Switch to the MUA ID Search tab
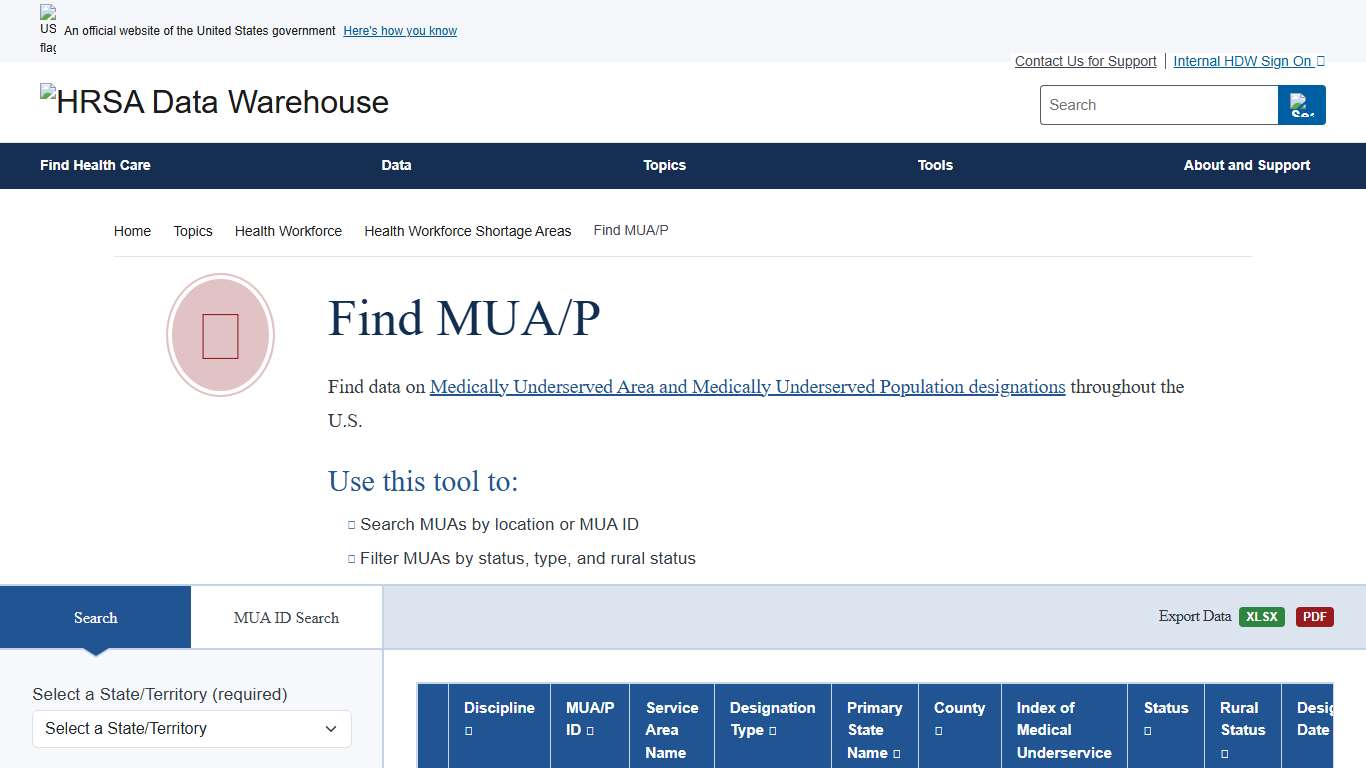 [x=285, y=617]
